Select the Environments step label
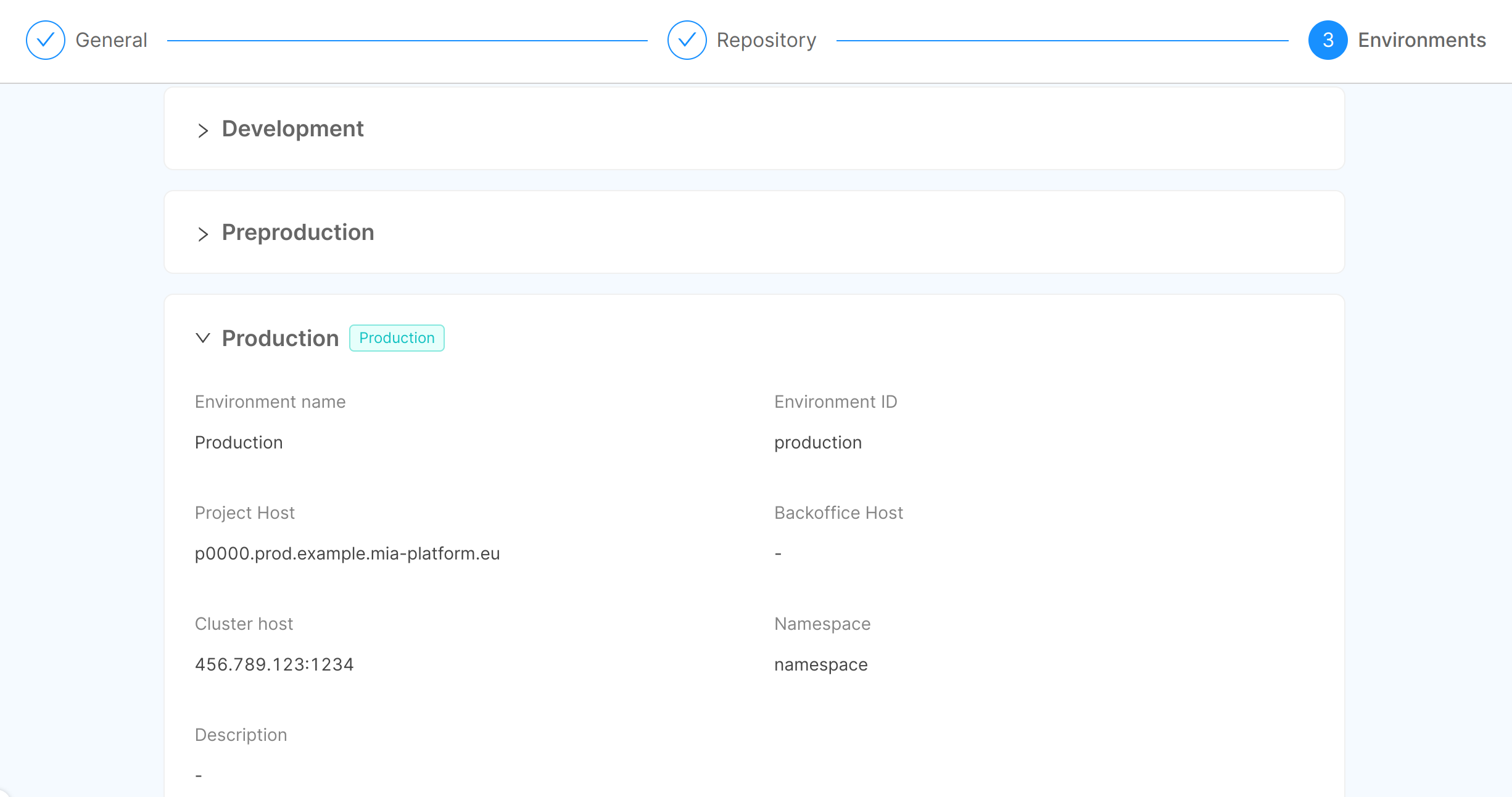1512x797 pixels. (x=1421, y=40)
